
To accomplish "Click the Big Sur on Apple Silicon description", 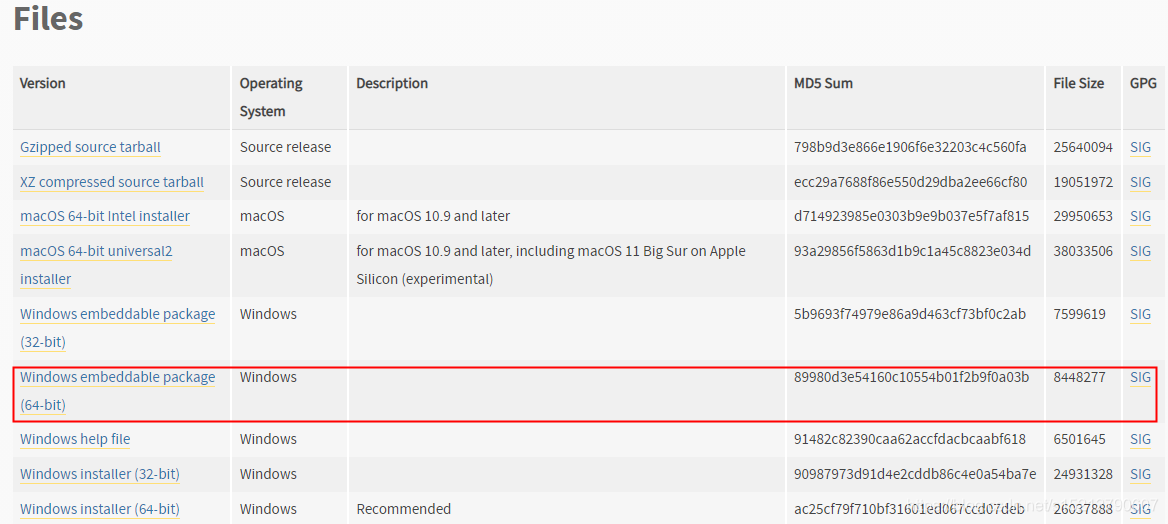I will pos(551,265).
